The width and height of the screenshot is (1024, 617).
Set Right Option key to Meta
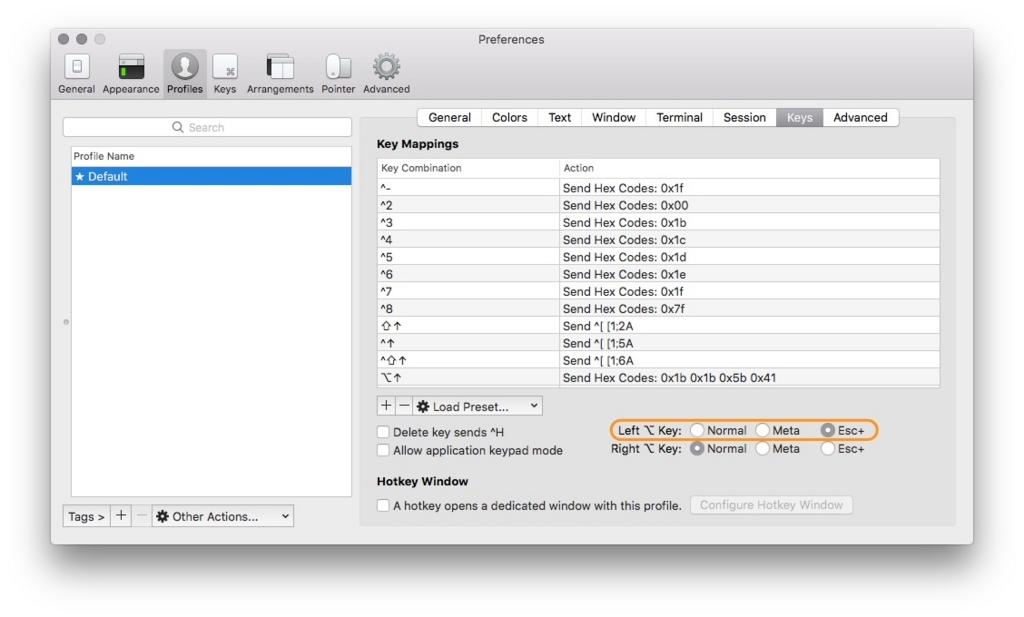(762, 449)
